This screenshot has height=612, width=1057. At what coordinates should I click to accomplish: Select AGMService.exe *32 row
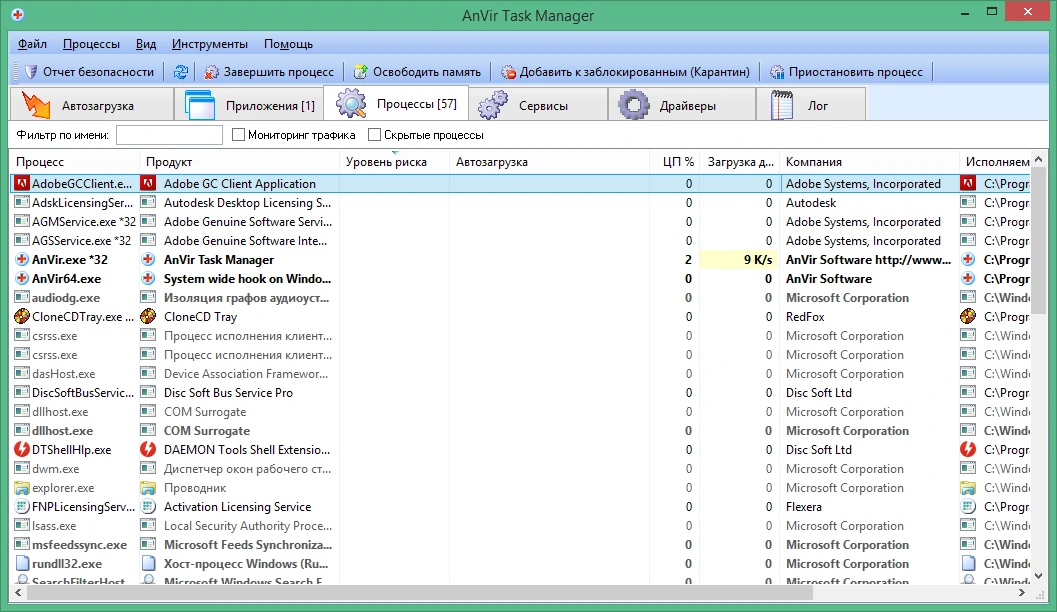pos(520,221)
